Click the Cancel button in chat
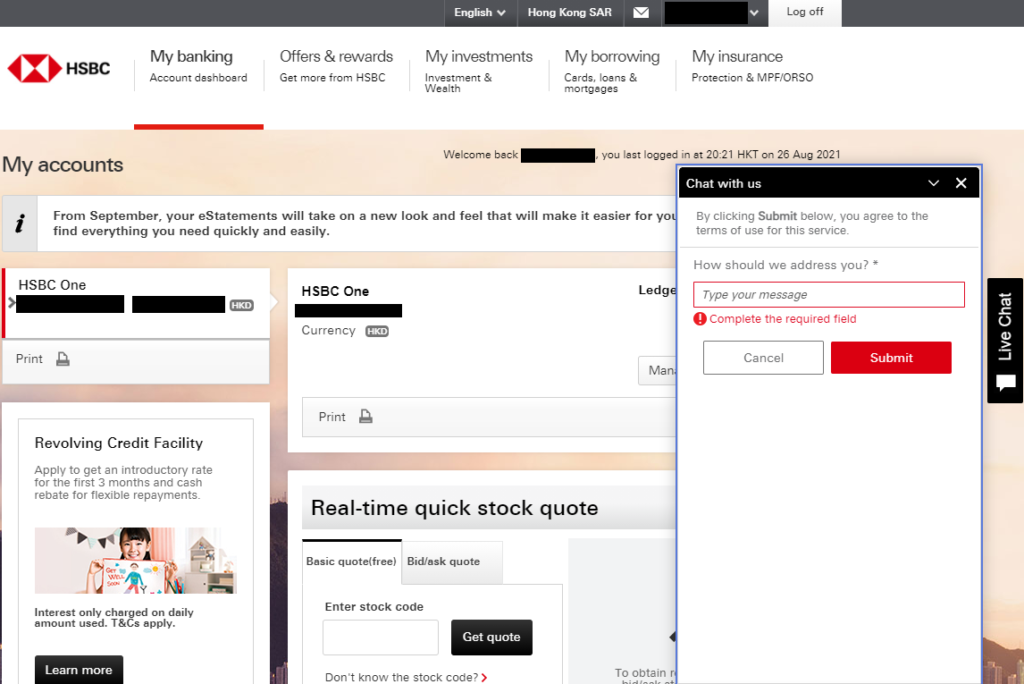Viewport: 1024px width, 684px height. [763, 357]
